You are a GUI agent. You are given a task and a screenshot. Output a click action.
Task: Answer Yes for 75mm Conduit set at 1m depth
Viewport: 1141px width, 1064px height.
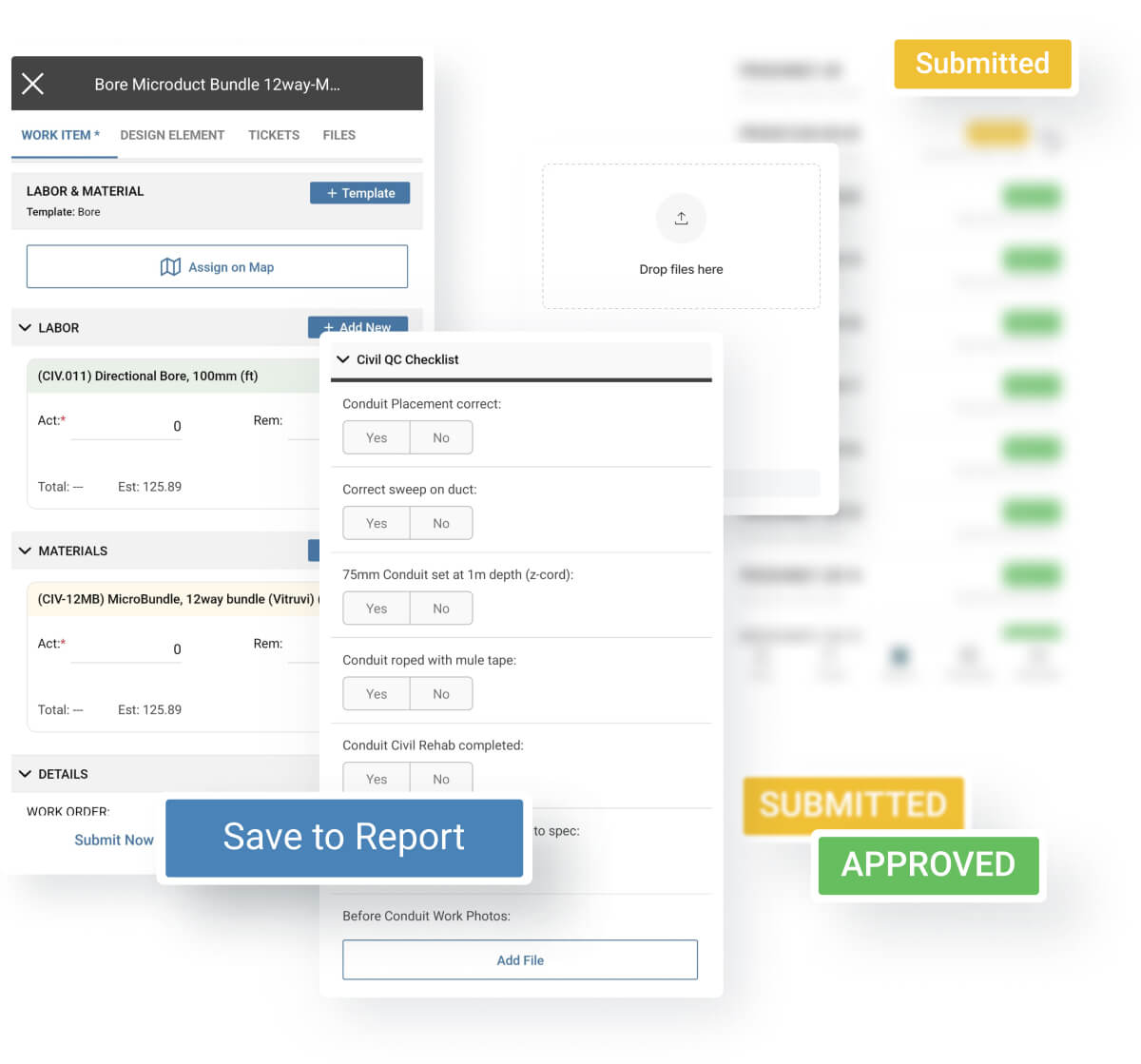376,608
